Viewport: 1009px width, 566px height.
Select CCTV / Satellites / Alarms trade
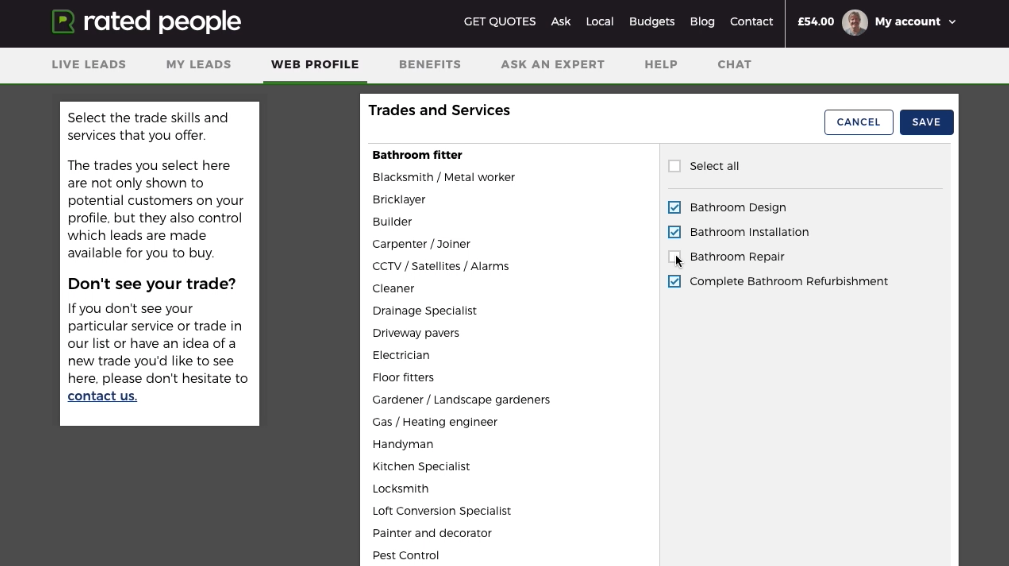pos(440,266)
